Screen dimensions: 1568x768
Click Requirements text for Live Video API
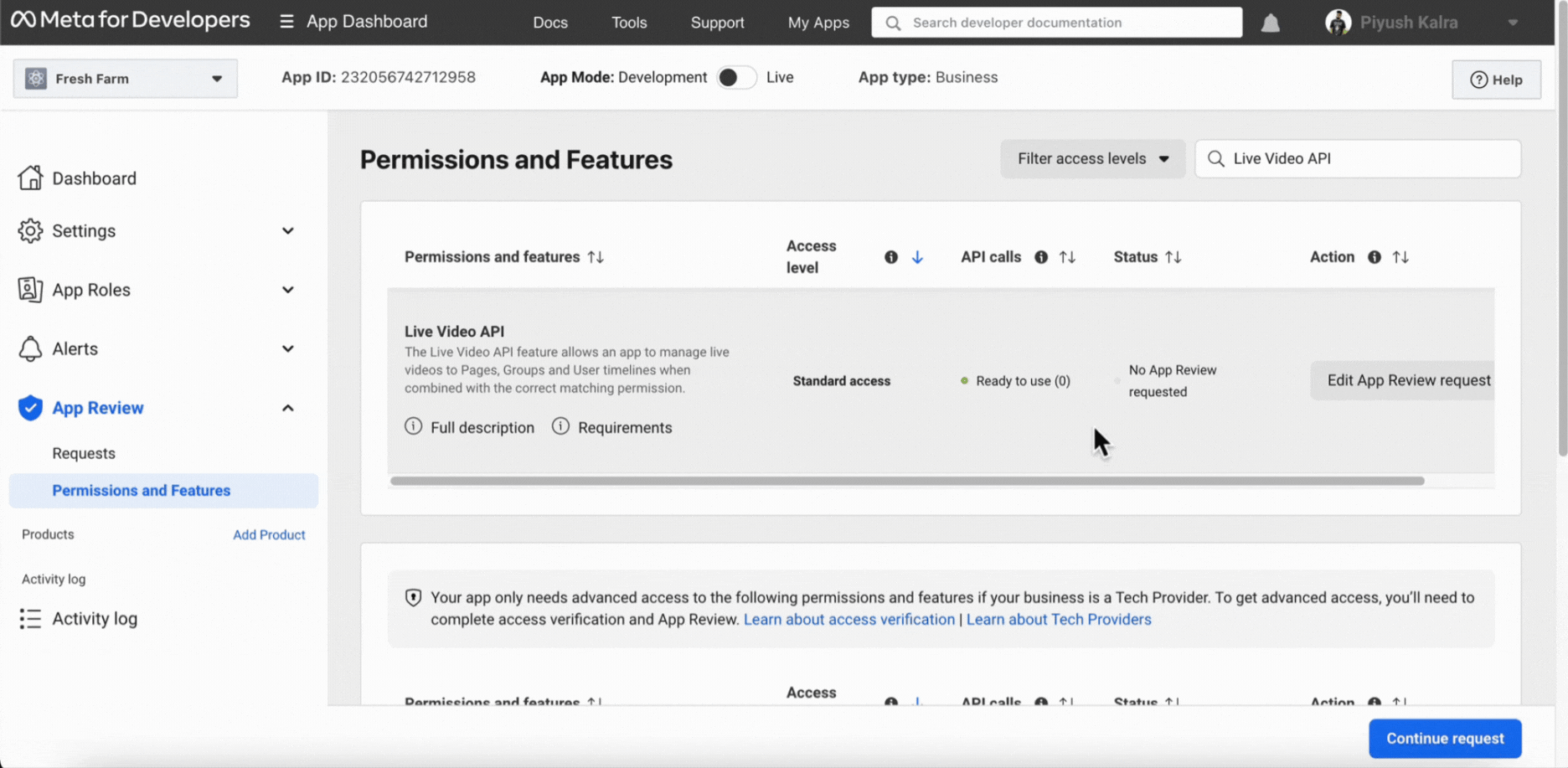[625, 427]
